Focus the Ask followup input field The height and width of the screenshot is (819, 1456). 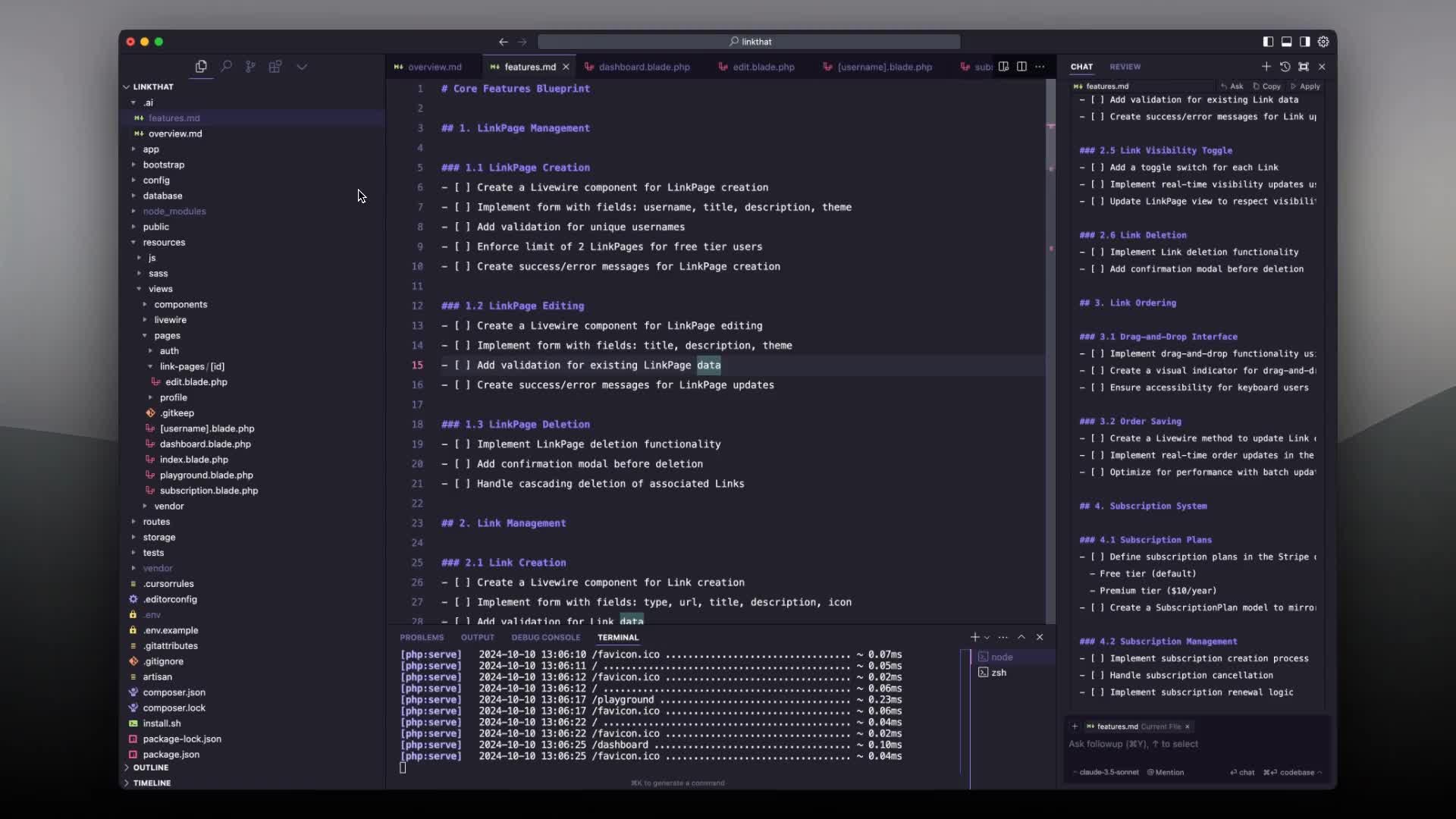[1197, 744]
